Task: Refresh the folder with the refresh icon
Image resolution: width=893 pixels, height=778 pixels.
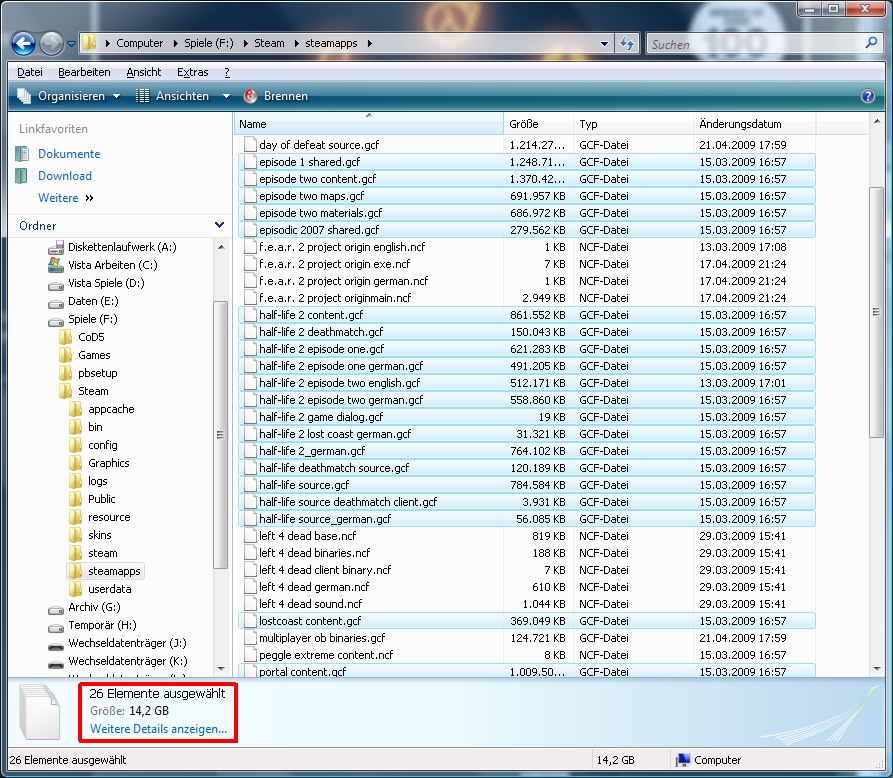Action: [626, 43]
